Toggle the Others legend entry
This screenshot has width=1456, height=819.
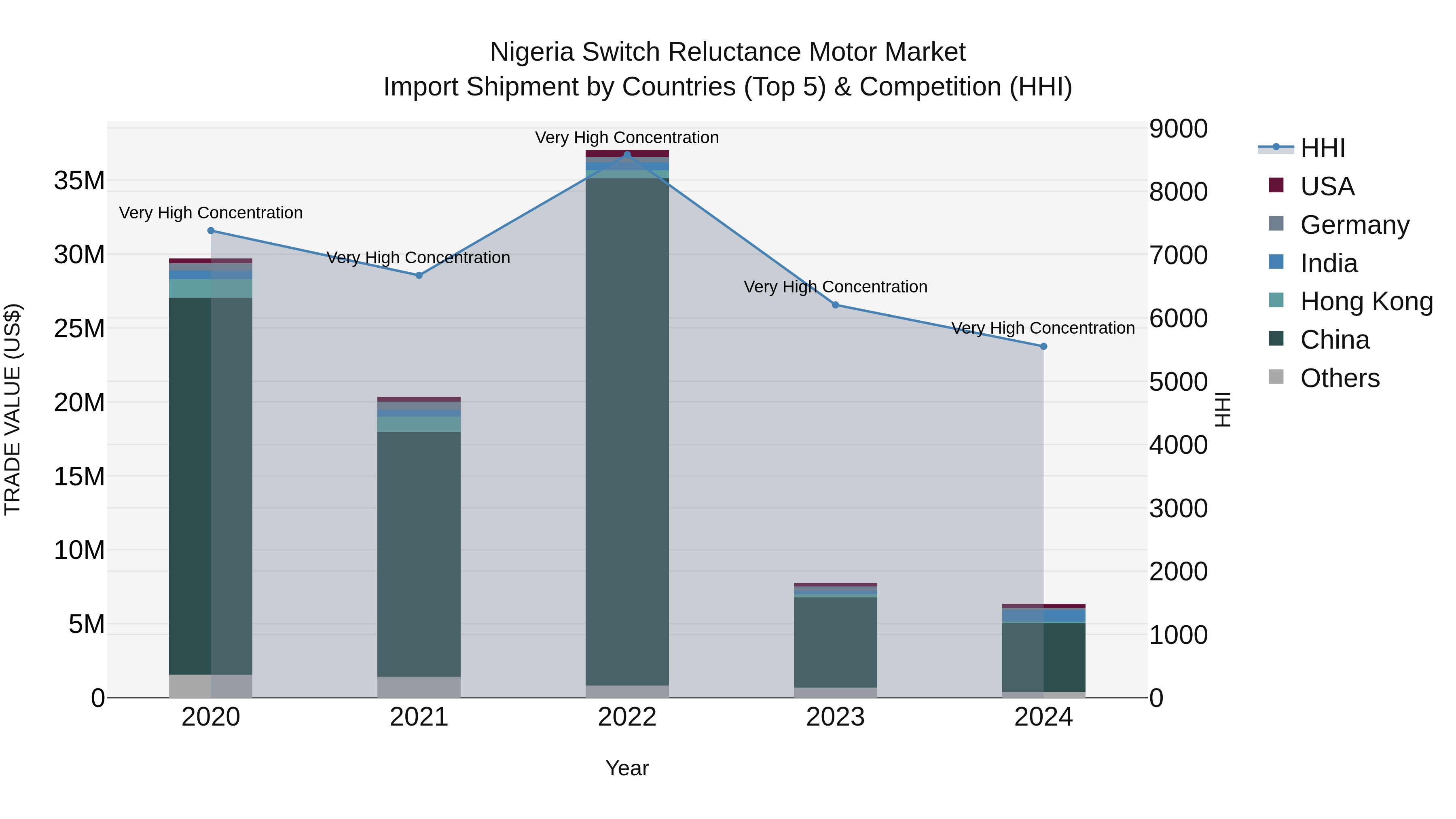pos(1324,378)
